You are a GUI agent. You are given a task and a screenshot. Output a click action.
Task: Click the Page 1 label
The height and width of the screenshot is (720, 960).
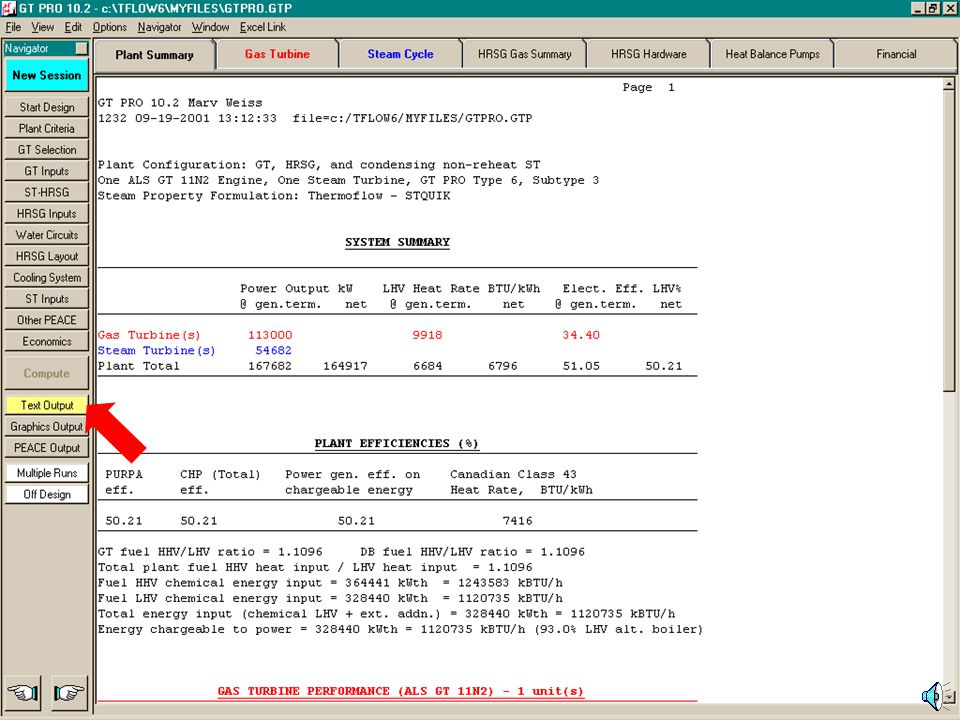click(648, 88)
